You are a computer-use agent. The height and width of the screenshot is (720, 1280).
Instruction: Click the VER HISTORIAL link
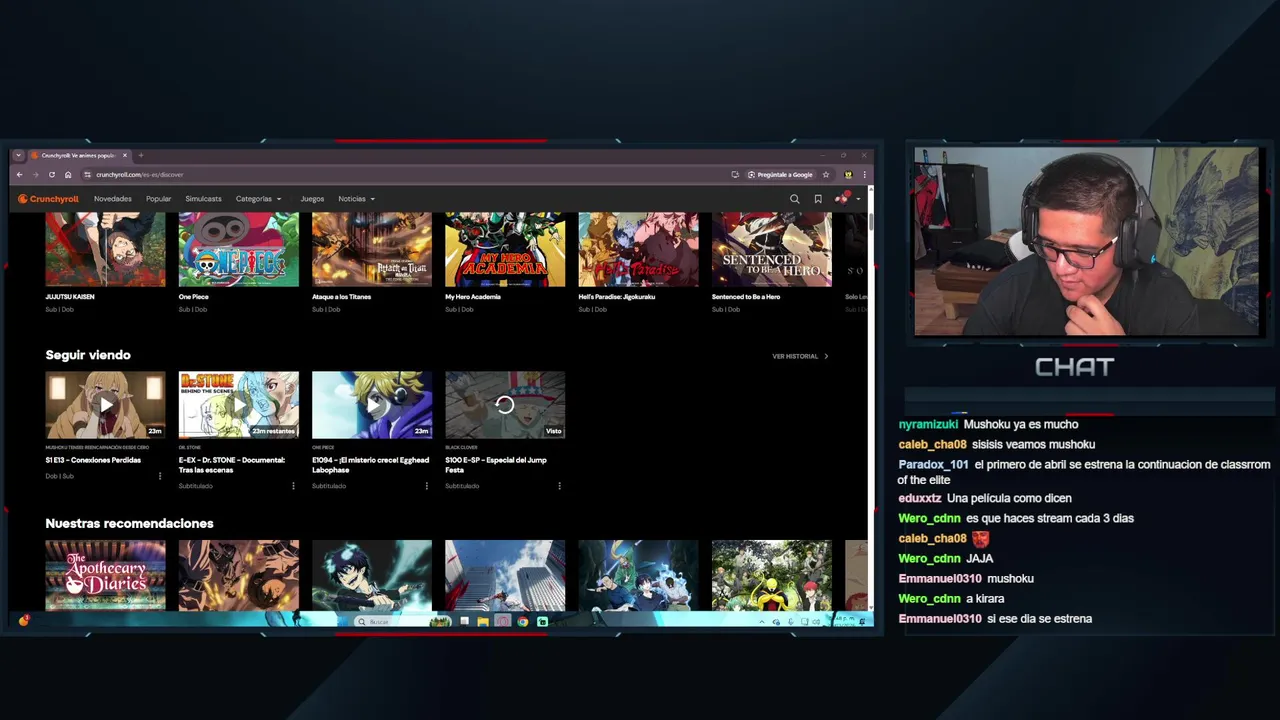pyautogui.click(x=800, y=356)
